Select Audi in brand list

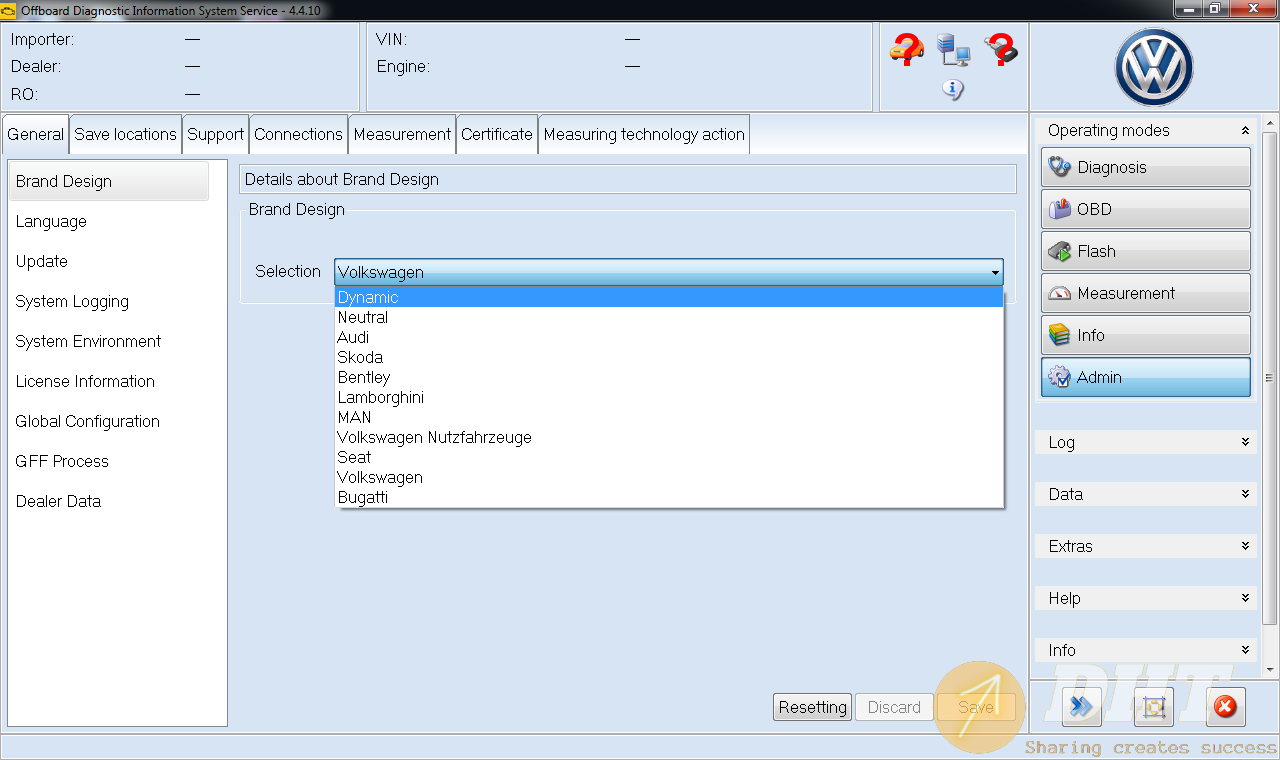669,337
